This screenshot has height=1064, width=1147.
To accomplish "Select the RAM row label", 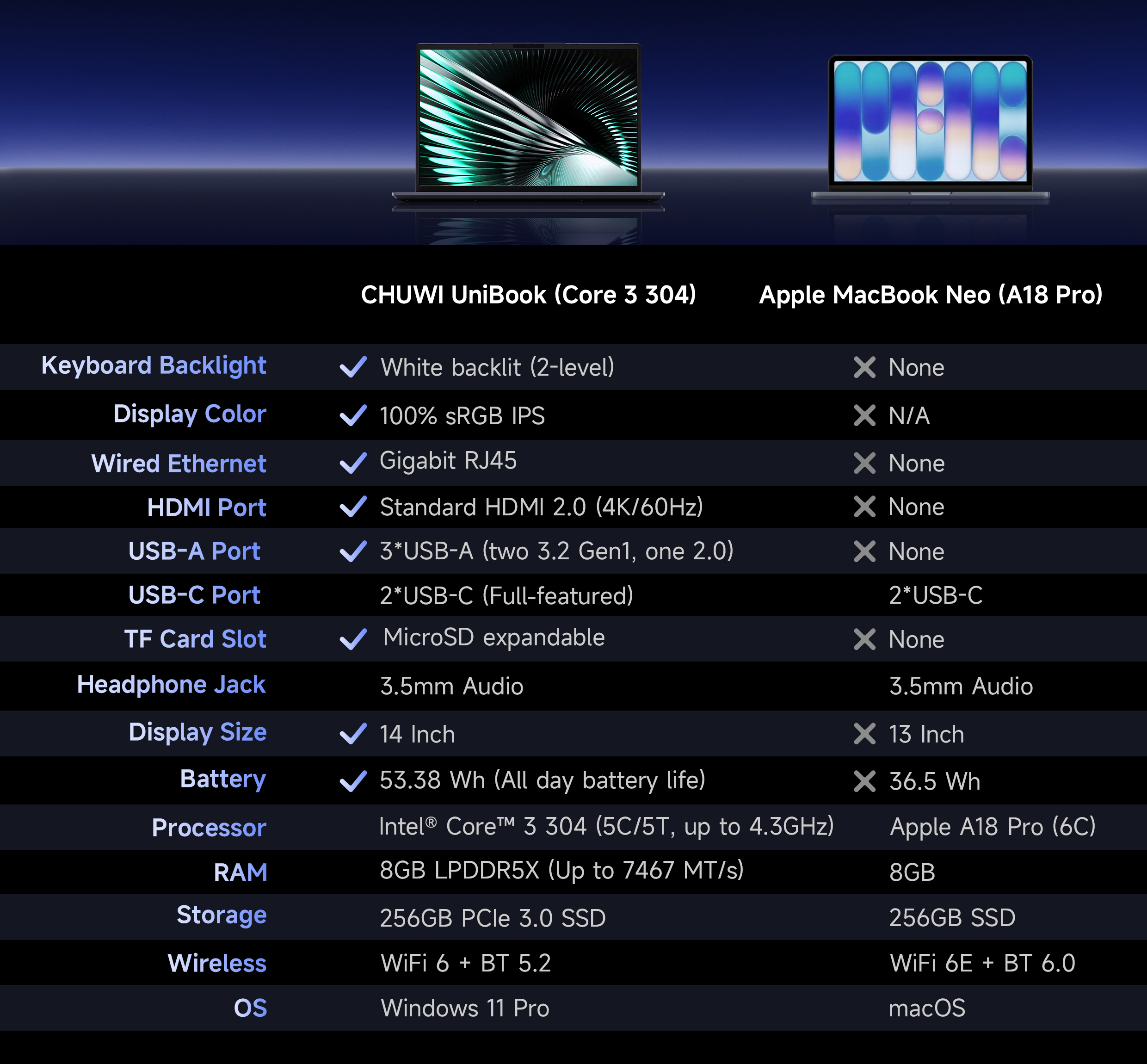I will 240,872.
